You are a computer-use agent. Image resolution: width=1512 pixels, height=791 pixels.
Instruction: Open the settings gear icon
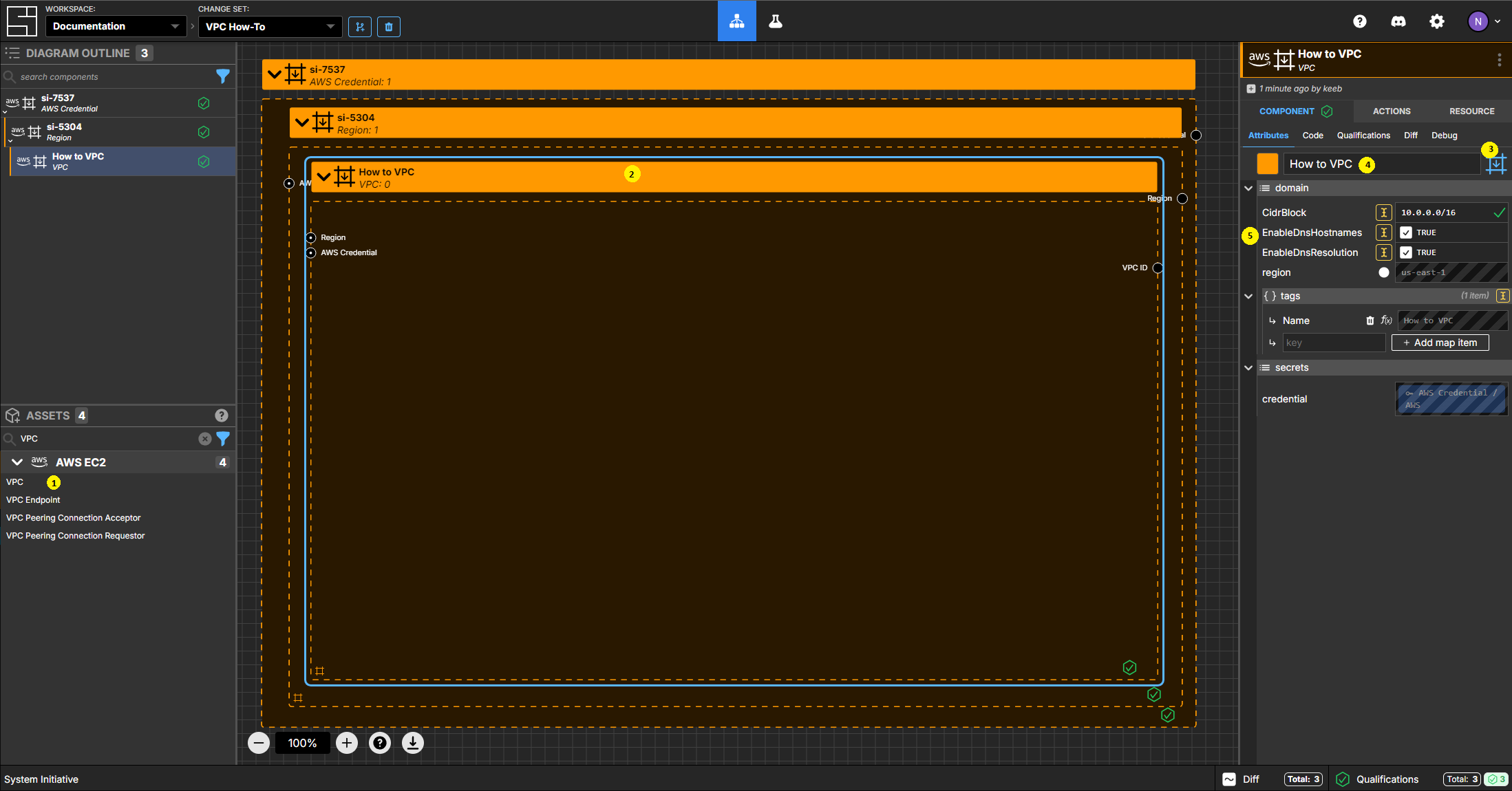pyautogui.click(x=1436, y=21)
